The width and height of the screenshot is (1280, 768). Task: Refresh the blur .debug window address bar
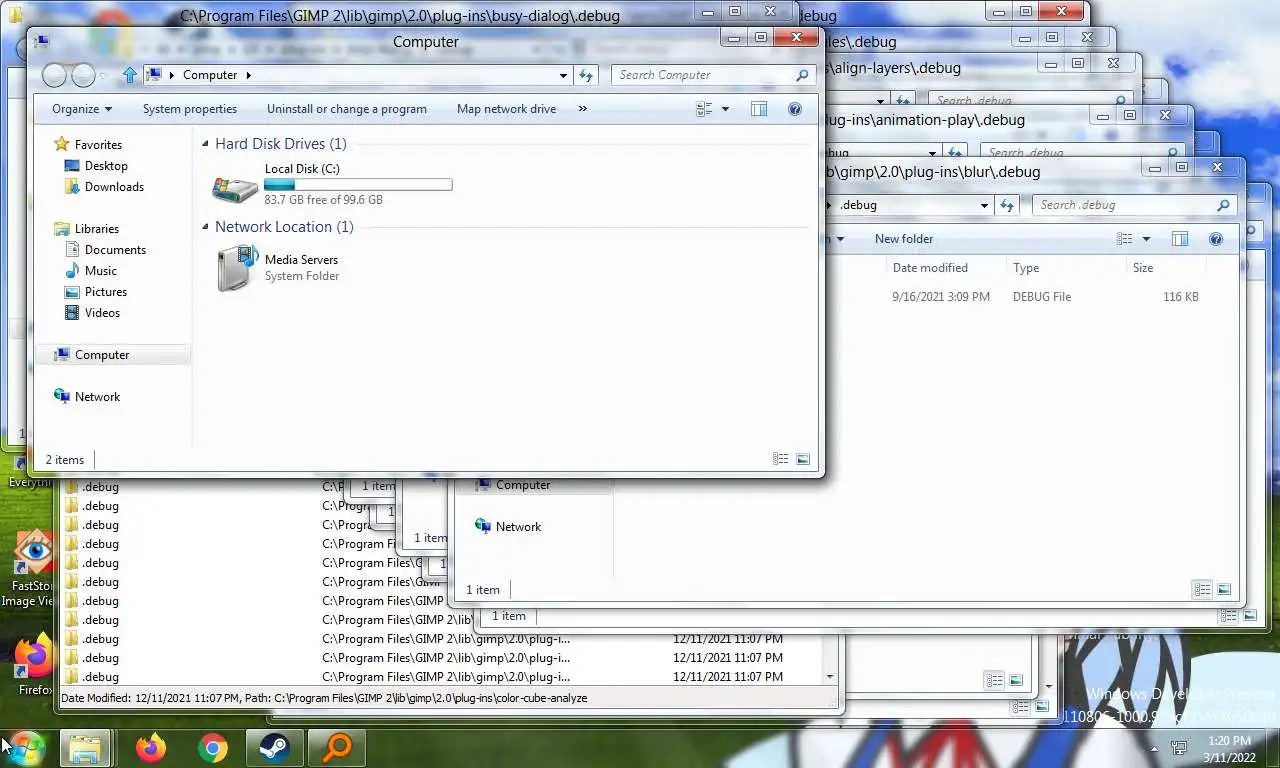[1007, 205]
